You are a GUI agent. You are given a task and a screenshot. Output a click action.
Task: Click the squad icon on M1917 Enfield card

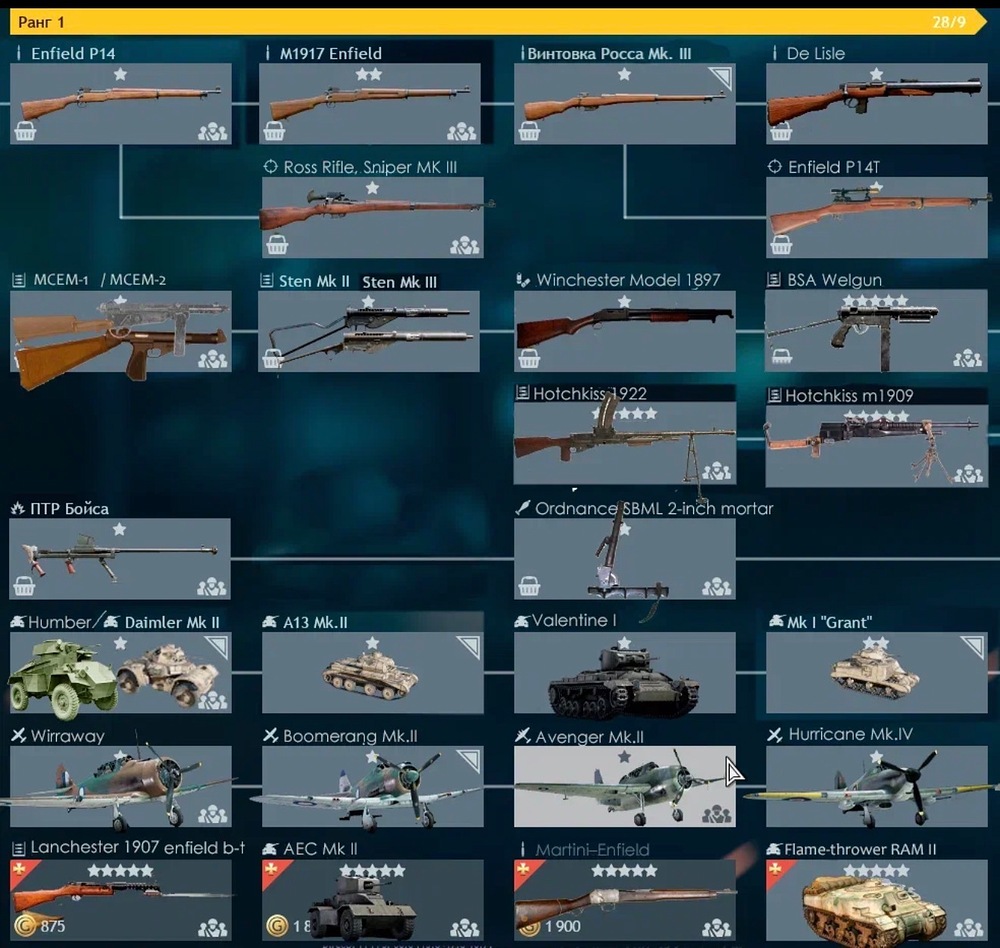pyautogui.click(x=462, y=132)
